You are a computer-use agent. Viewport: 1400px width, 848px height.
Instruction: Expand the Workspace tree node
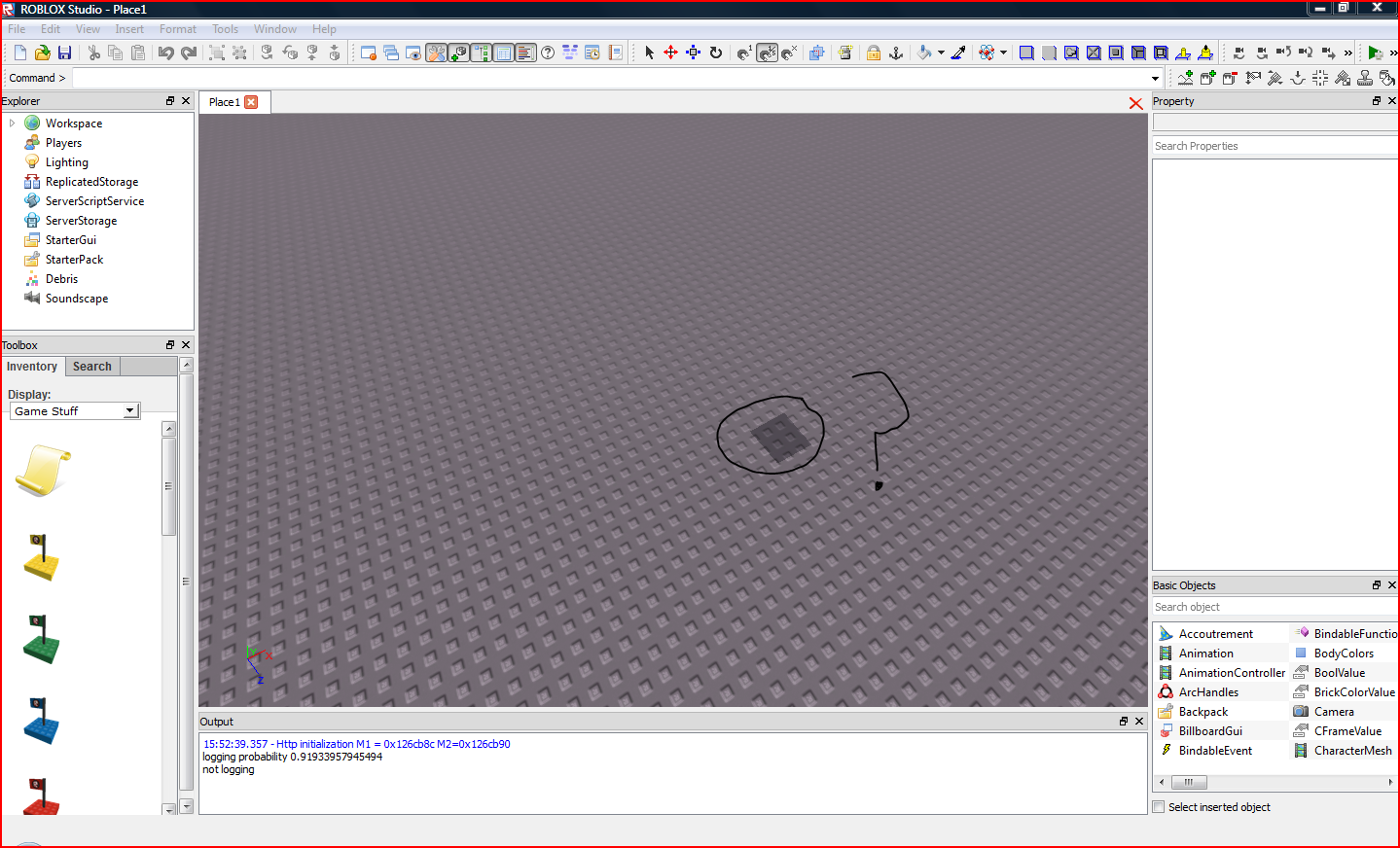[x=12, y=124]
